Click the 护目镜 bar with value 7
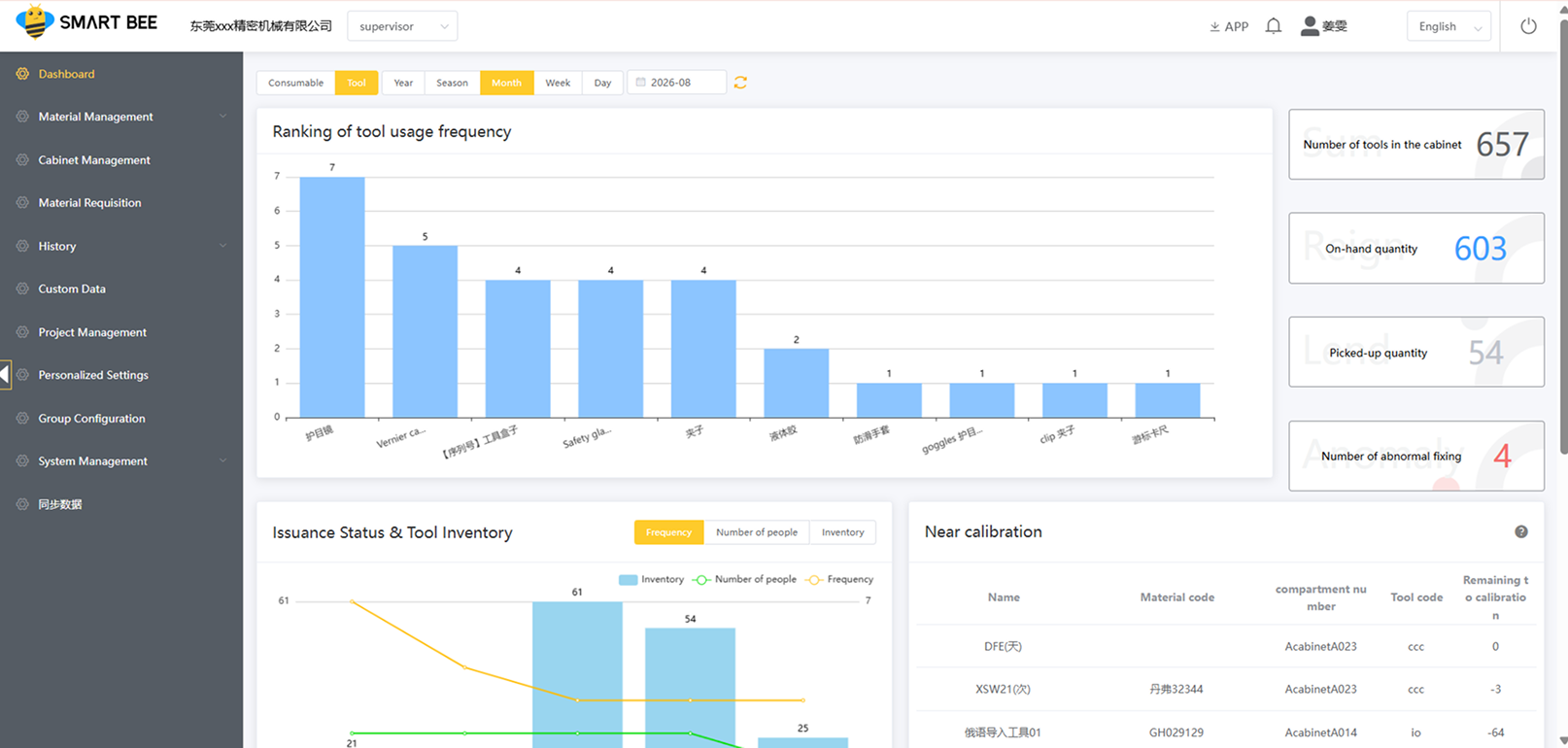The height and width of the screenshot is (748, 1568). point(332,297)
